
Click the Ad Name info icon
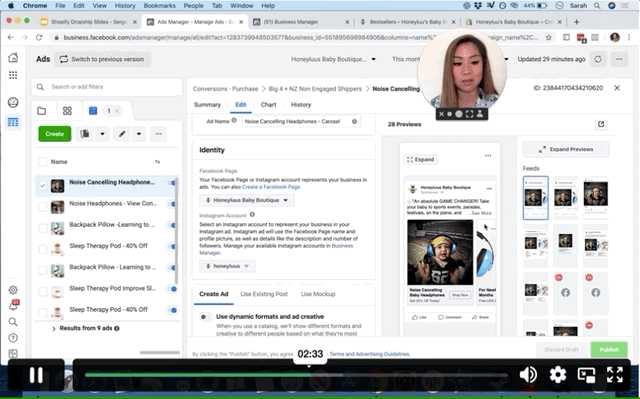click(234, 120)
